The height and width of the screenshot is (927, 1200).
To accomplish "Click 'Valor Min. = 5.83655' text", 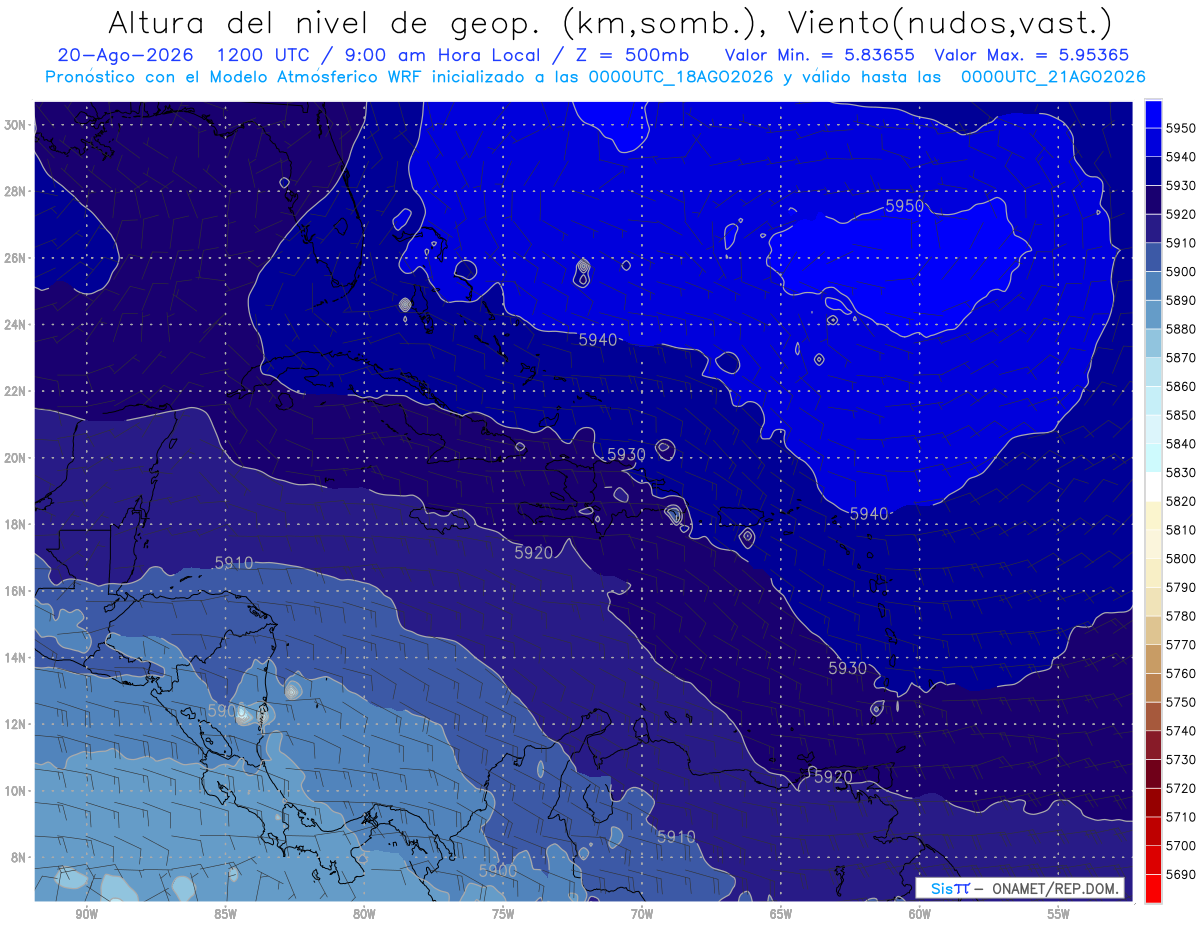I will 820,55.
